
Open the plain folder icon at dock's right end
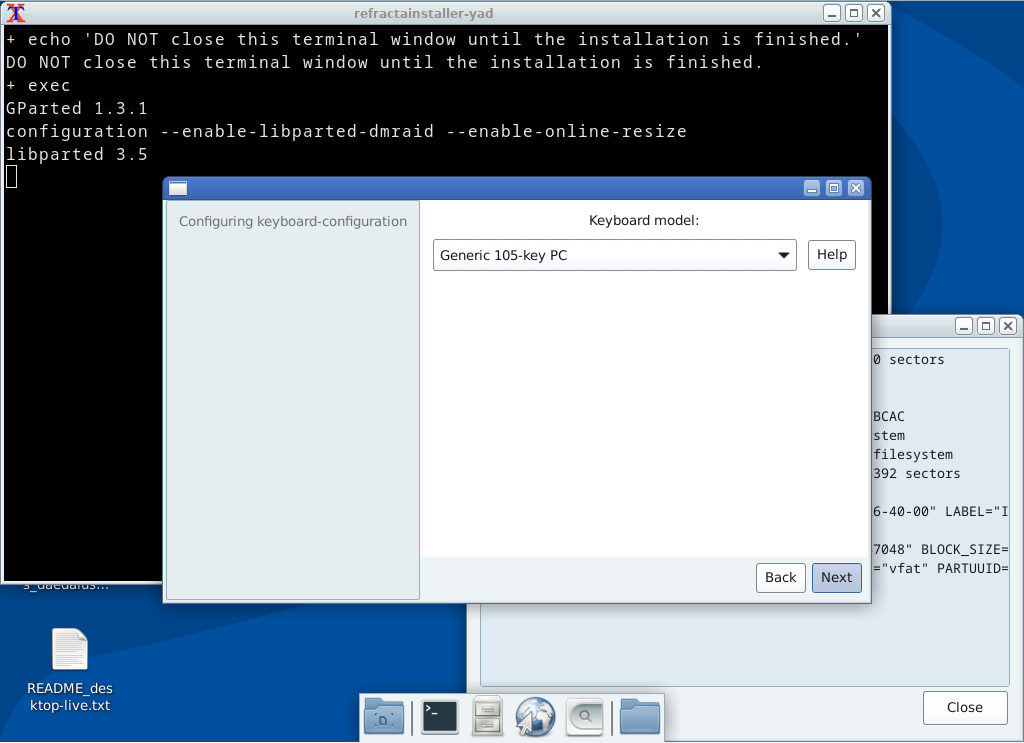[x=640, y=717]
